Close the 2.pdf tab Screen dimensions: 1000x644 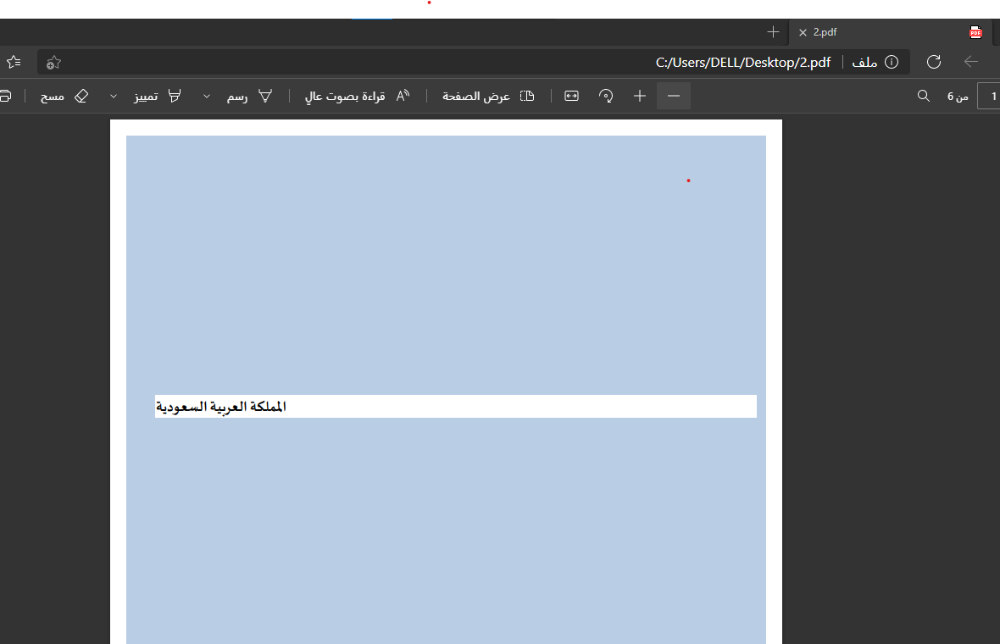tap(803, 33)
